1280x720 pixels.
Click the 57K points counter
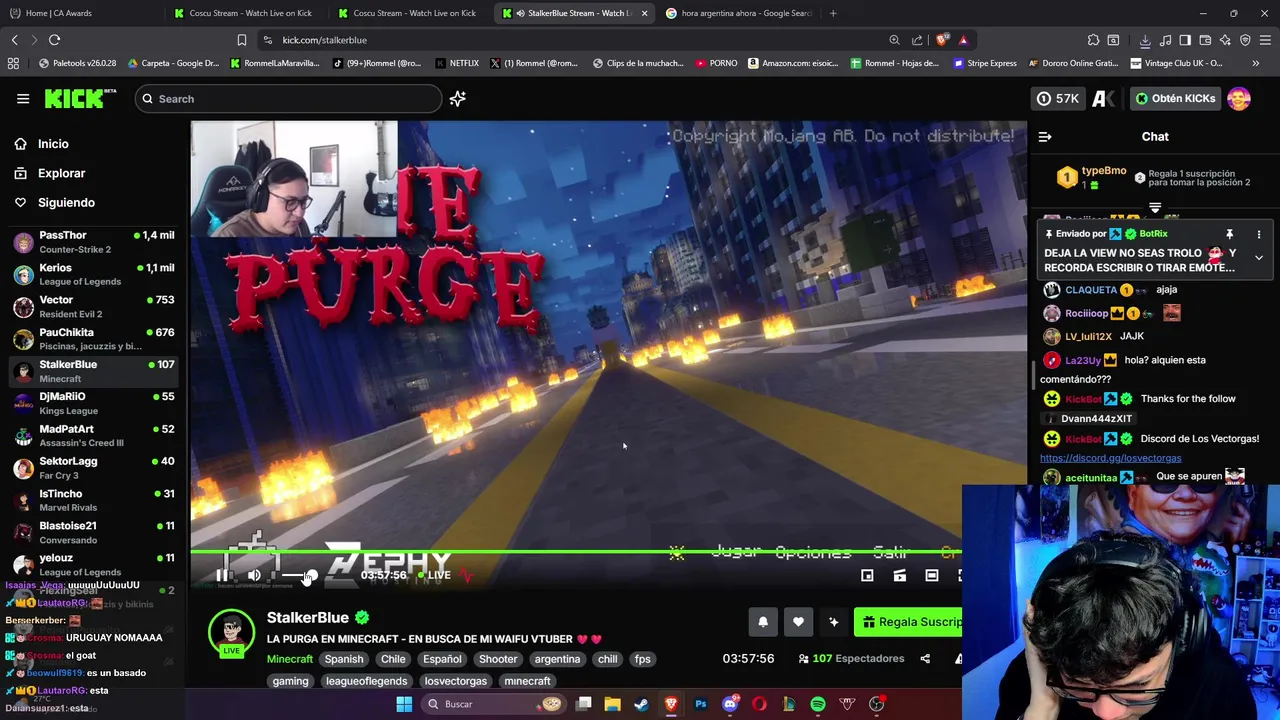coord(1058,98)
